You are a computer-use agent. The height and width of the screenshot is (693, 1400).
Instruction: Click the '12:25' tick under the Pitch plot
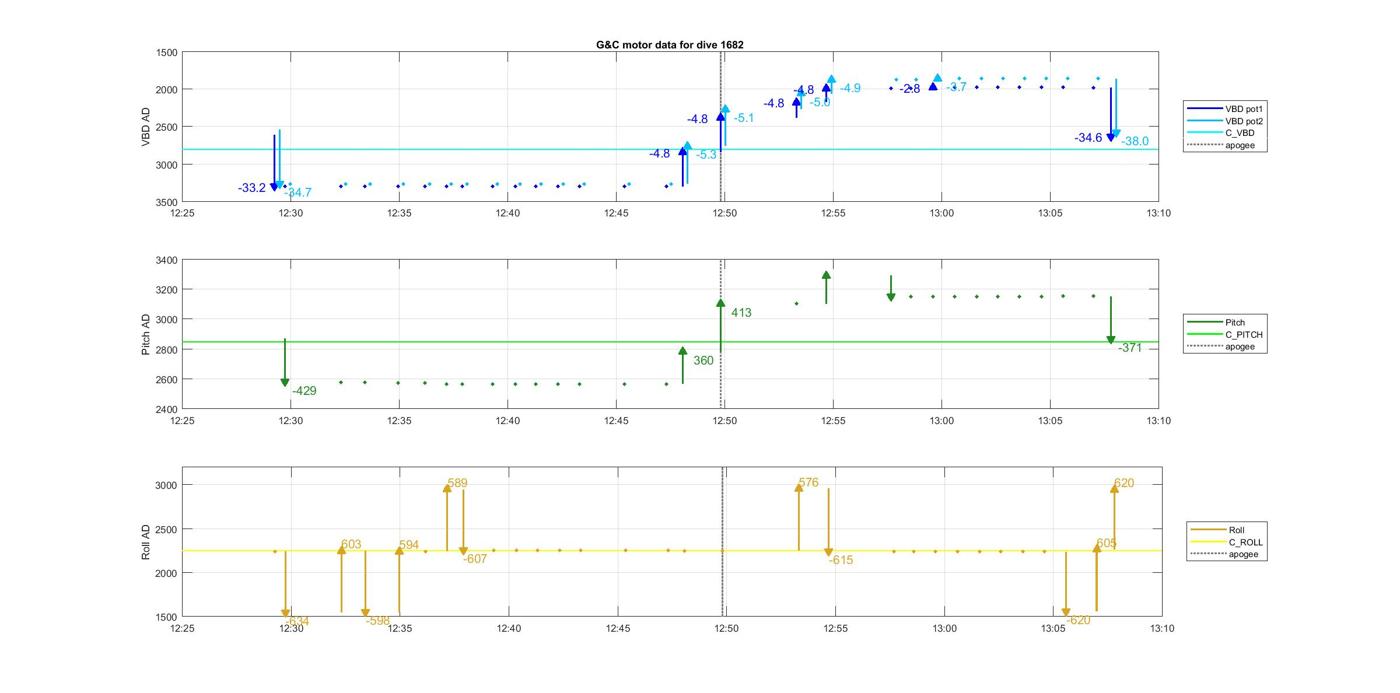[x=182, y=421]
